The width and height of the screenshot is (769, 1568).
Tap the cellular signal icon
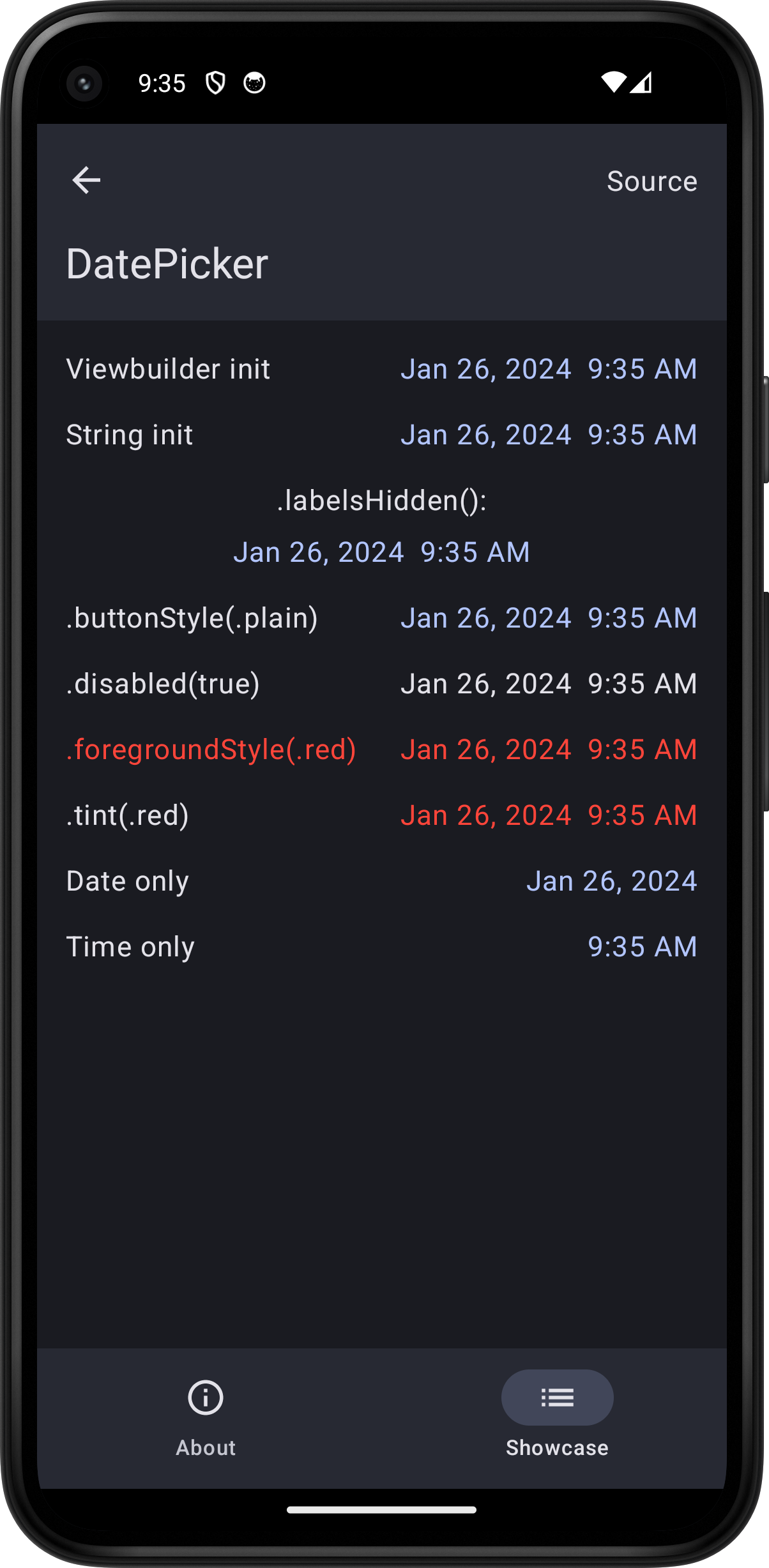click(642, 83)
